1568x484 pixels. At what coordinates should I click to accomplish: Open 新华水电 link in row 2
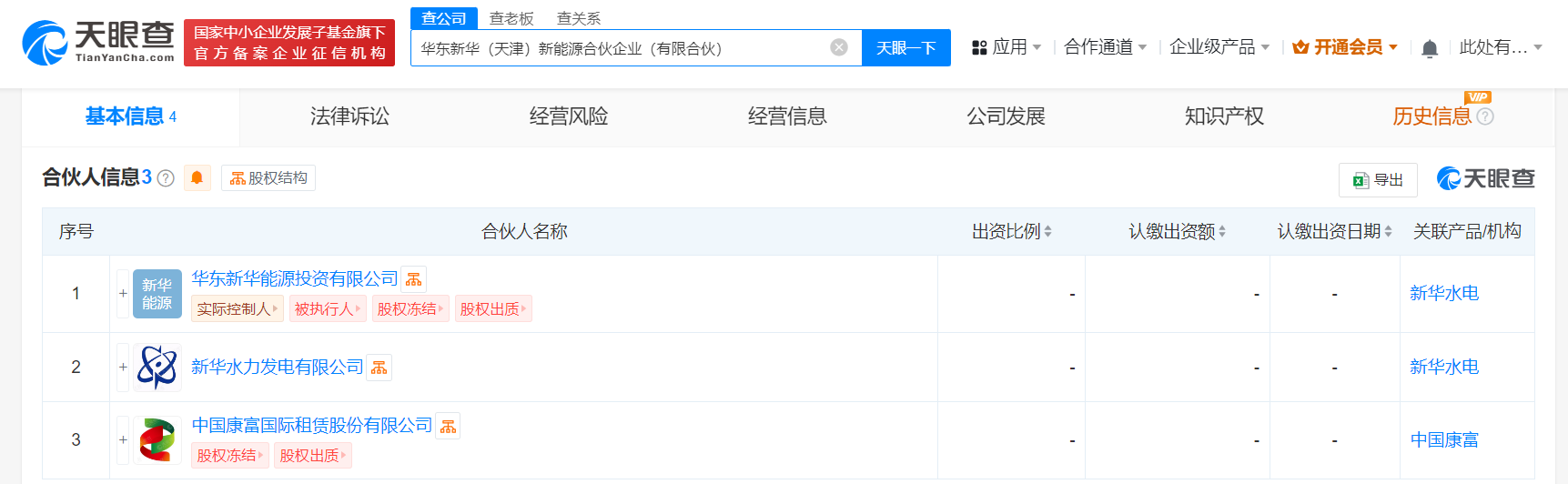click(1444, 368)
